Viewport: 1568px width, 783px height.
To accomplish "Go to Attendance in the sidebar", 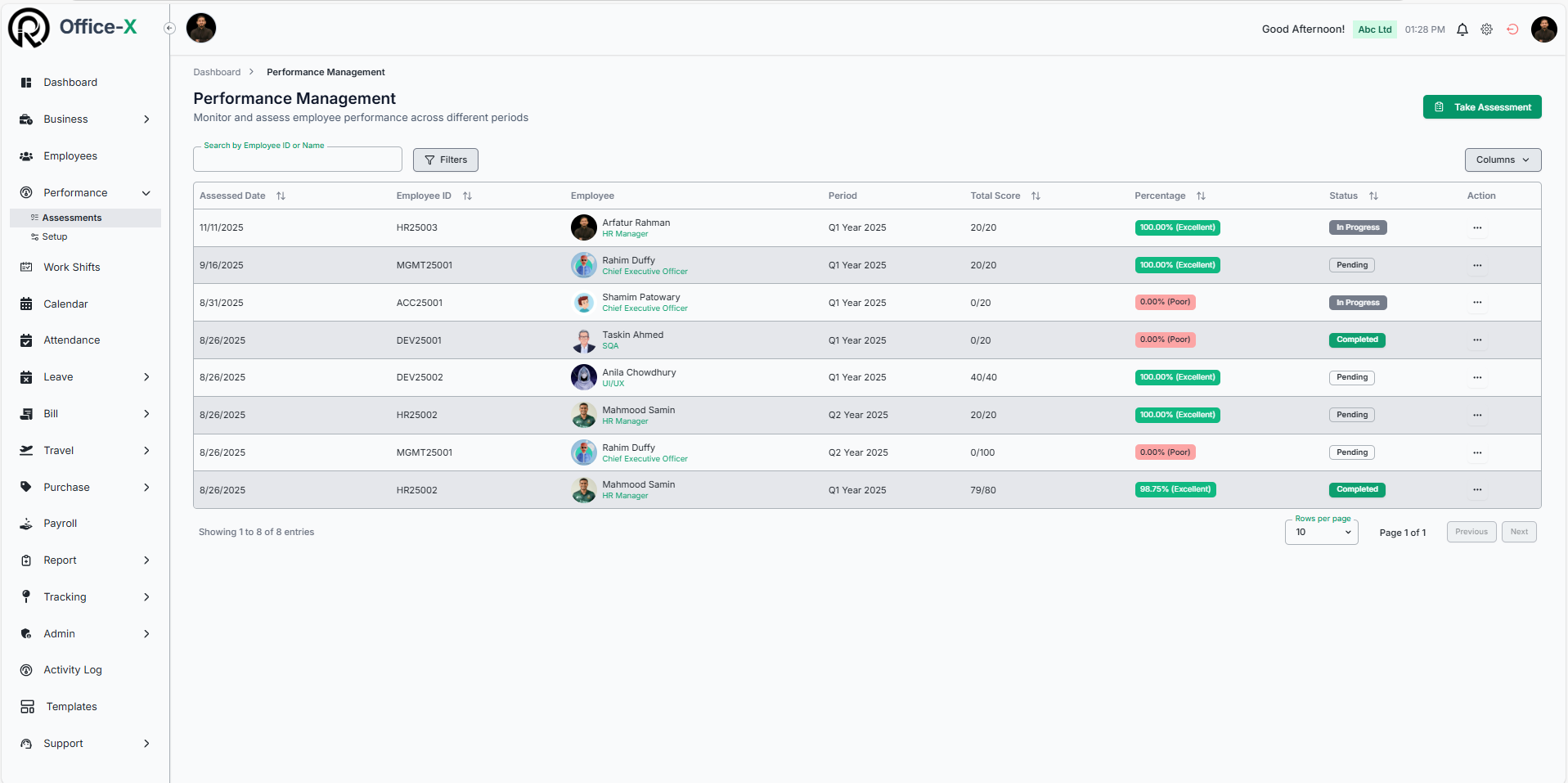I will tap(71, 340).
